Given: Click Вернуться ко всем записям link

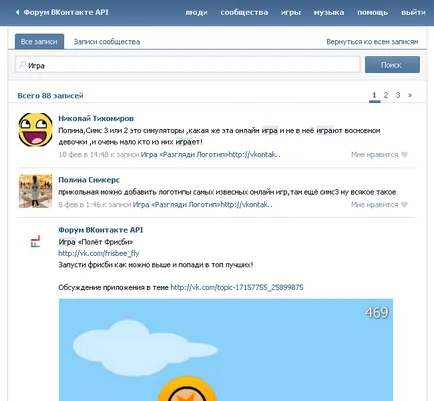Looking at the screenshot, I should (372, 42).
